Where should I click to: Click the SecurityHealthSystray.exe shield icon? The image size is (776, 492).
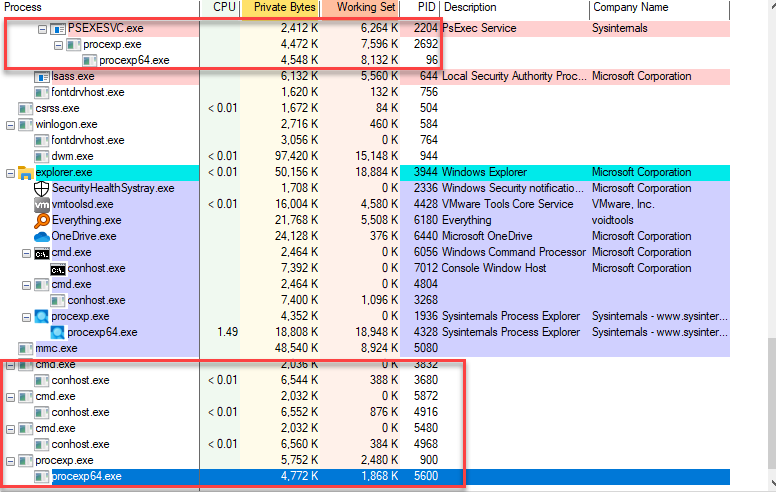tap(42, 189)
